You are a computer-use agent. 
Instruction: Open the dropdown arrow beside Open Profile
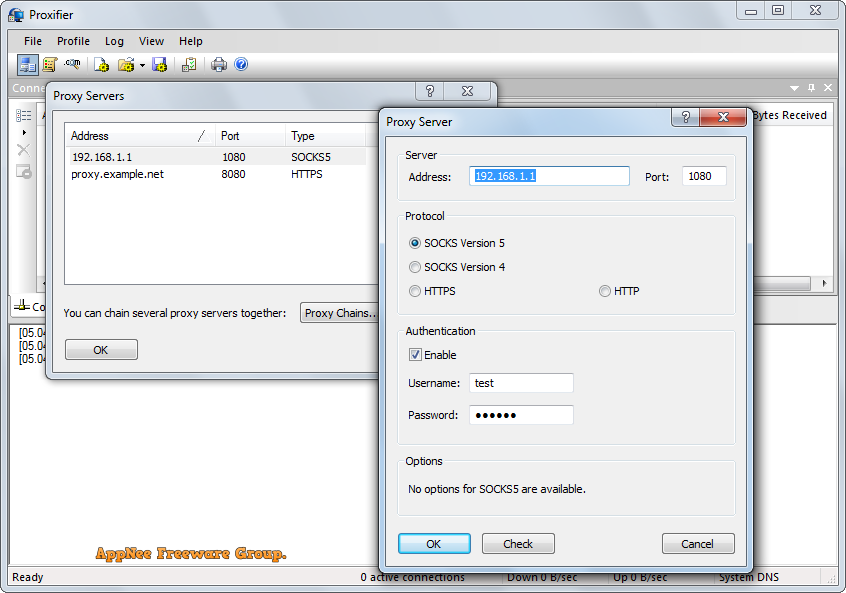pyautogui.click(x=142, y=65)
